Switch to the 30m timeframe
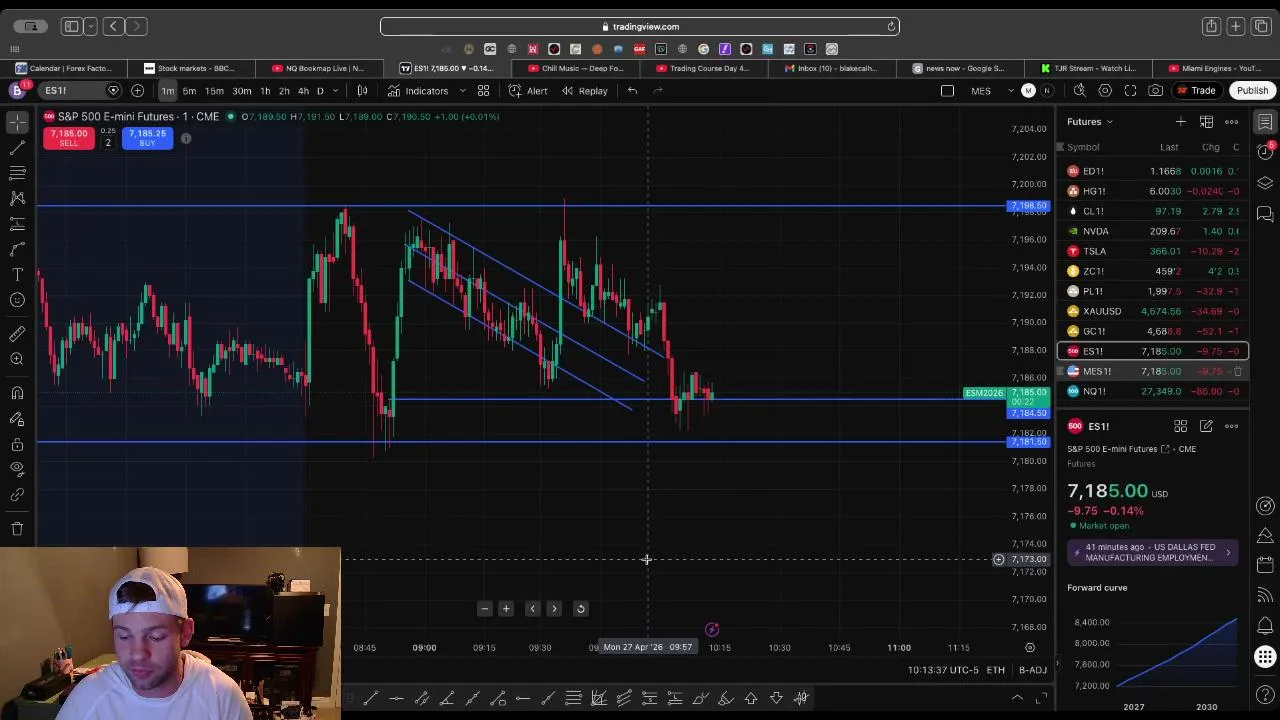This screenshot has width=1280, height=720. 242,91
